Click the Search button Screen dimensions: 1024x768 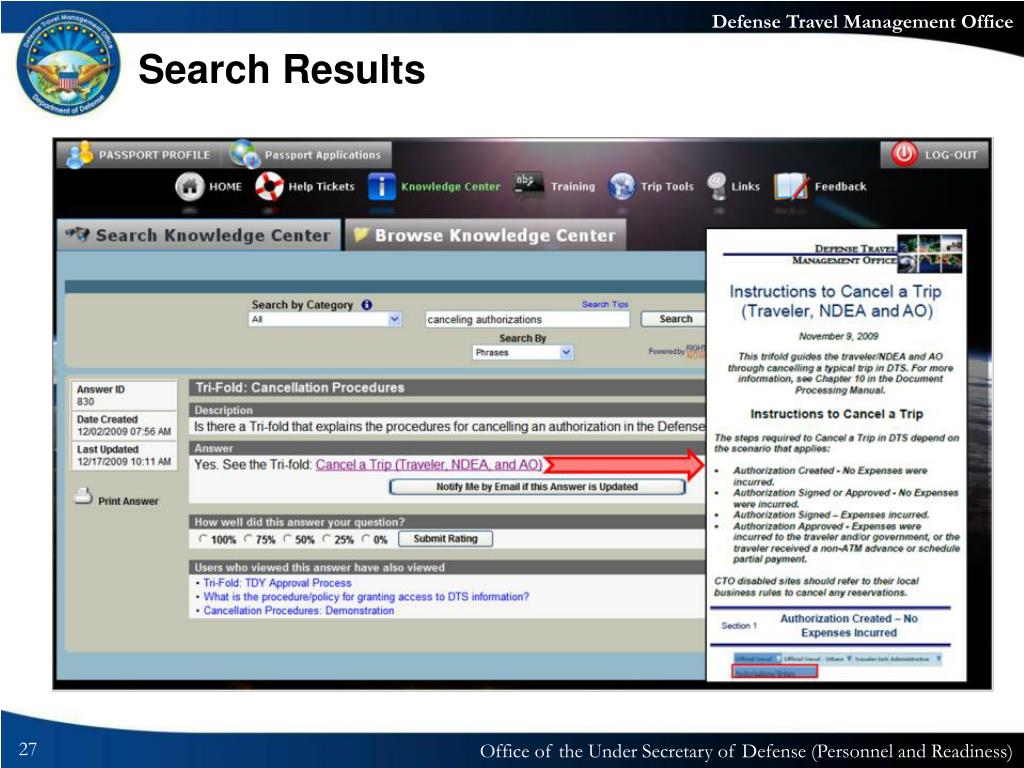[675, 319]
